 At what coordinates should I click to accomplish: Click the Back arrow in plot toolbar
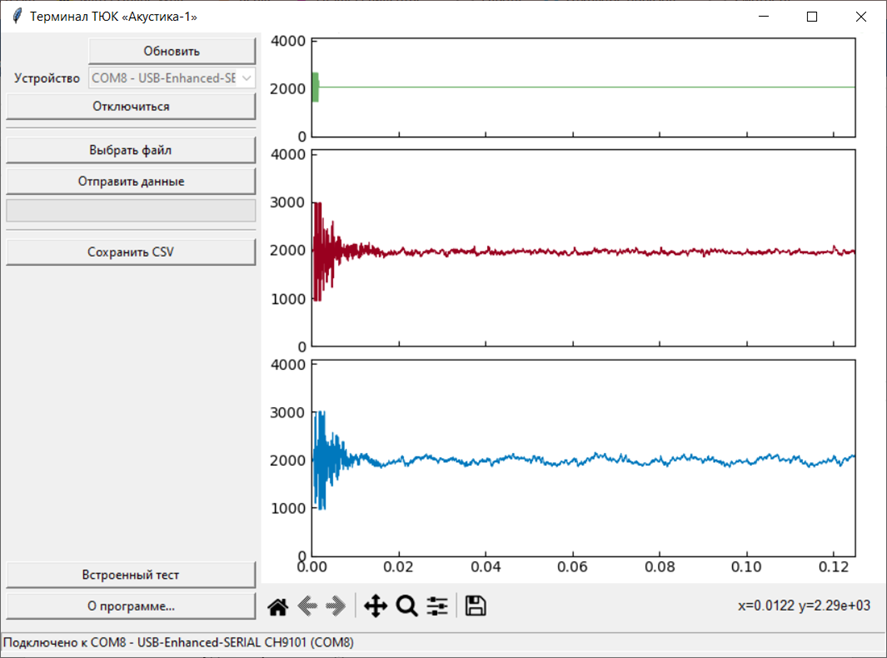[307, 606]
